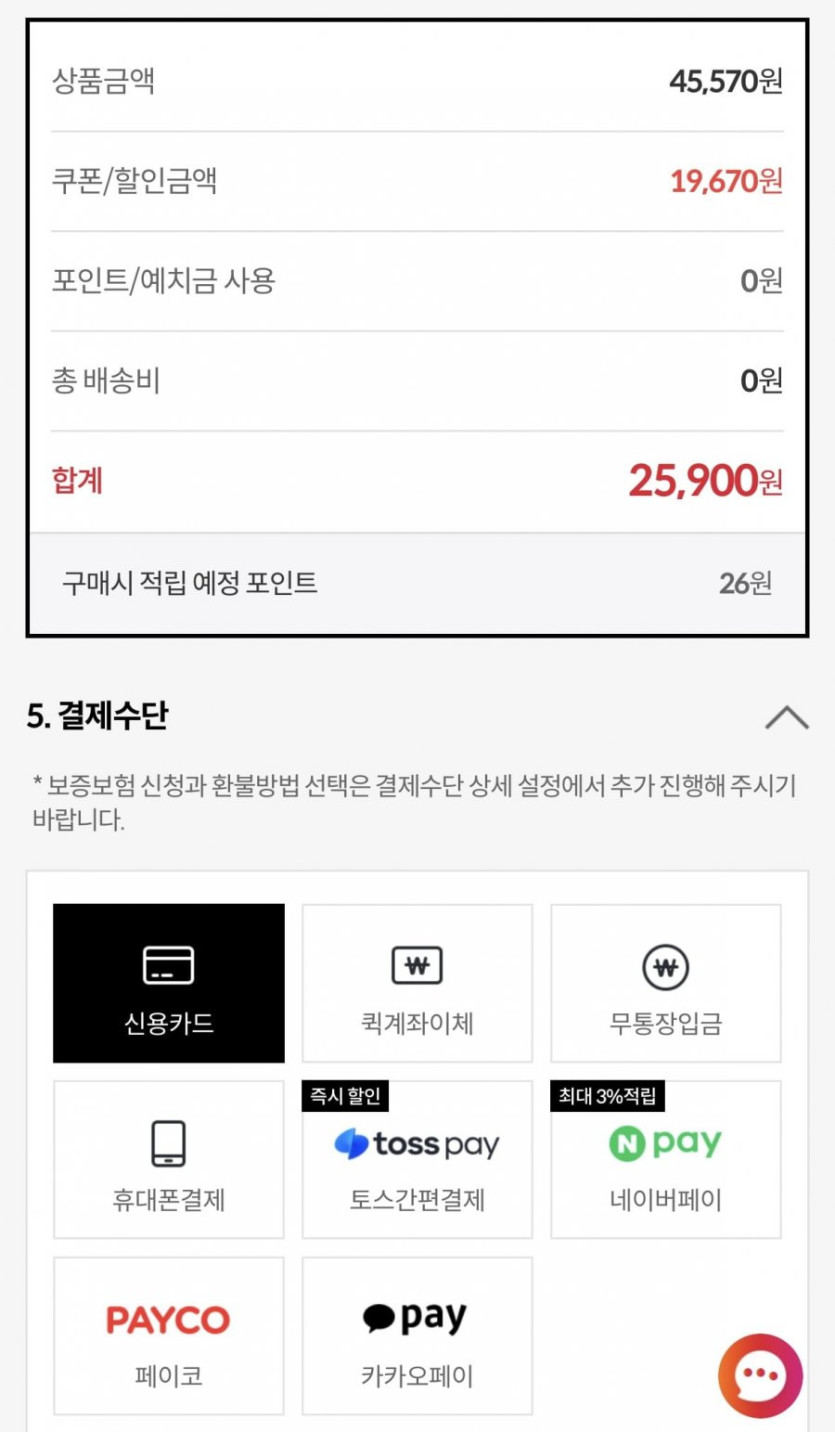This screenshot has height=1432, width=835.
Task: Click the 네이버페이 text label
Action: [665, 1199]
